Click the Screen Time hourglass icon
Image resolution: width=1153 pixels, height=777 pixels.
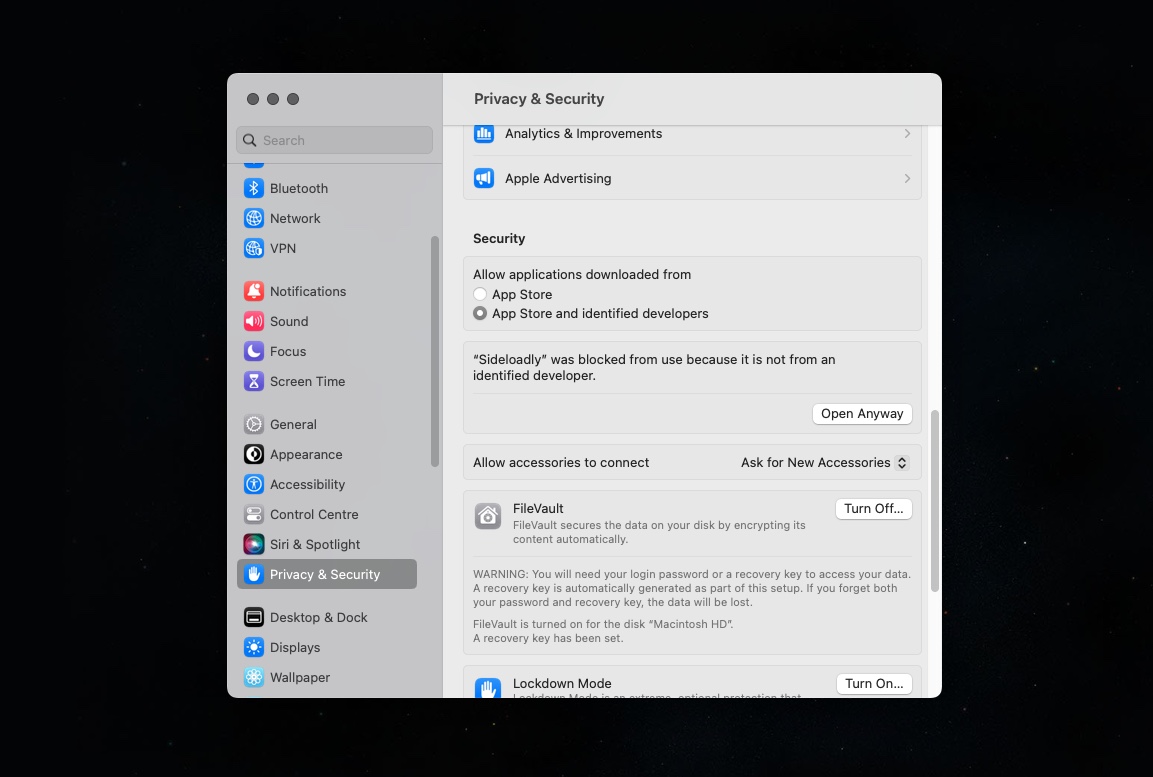pyautogui.click(x=254, y=382)
